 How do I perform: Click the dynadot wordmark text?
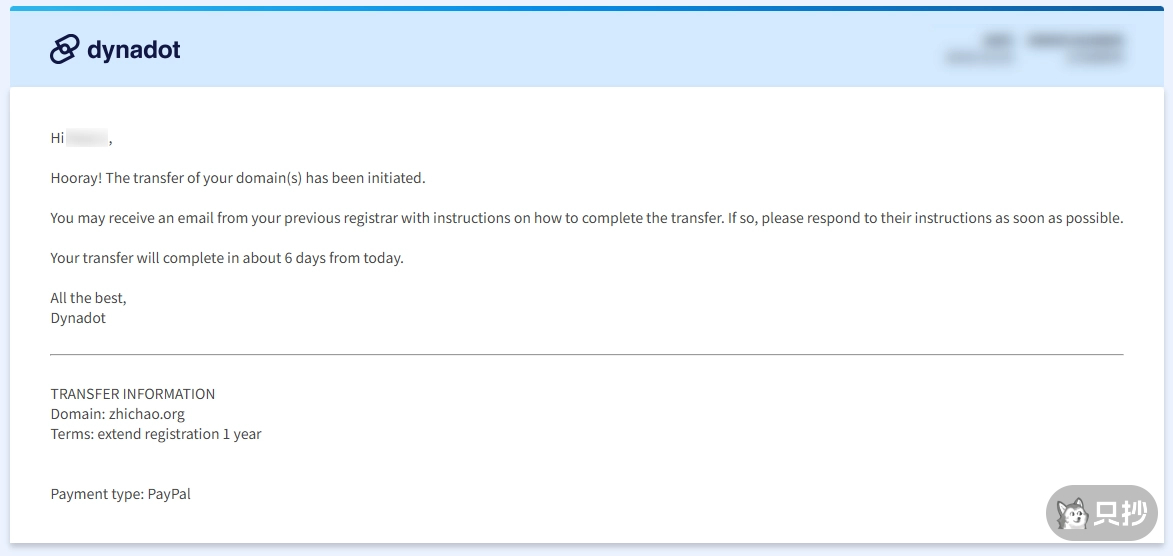[134, 49]
